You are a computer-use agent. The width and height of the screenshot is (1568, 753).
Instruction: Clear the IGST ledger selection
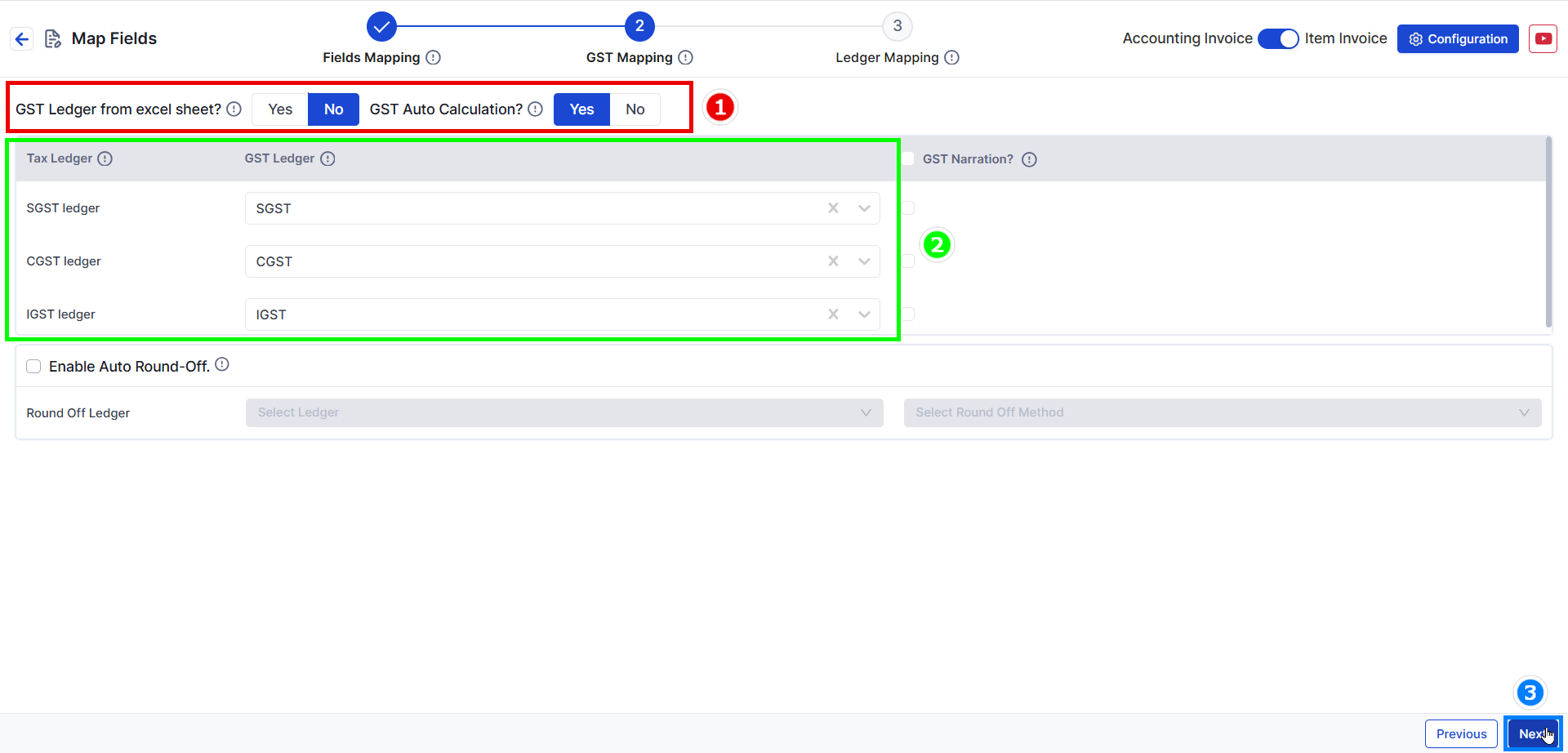[x=833, y=314]
